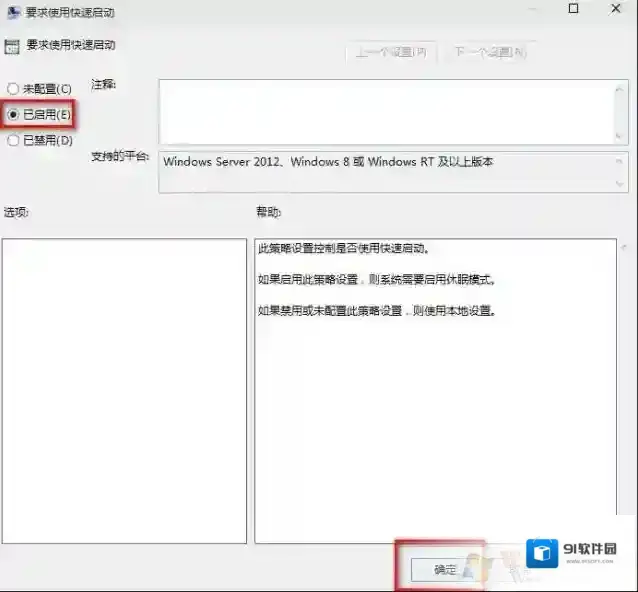Confirm with the 确定 button
This screenshot has width=638, height=592.
pos(443,569)
